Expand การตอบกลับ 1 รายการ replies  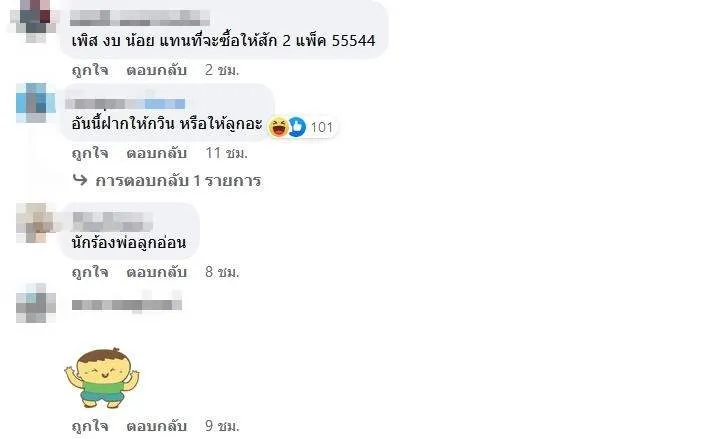[178, 181]
